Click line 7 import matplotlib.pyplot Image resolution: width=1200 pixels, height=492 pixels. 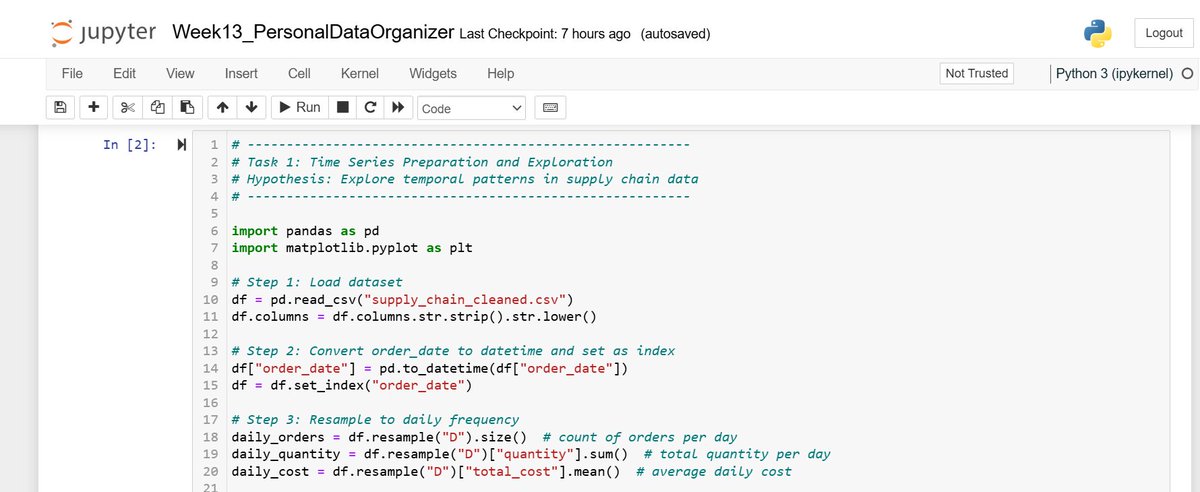coord(351,247)
